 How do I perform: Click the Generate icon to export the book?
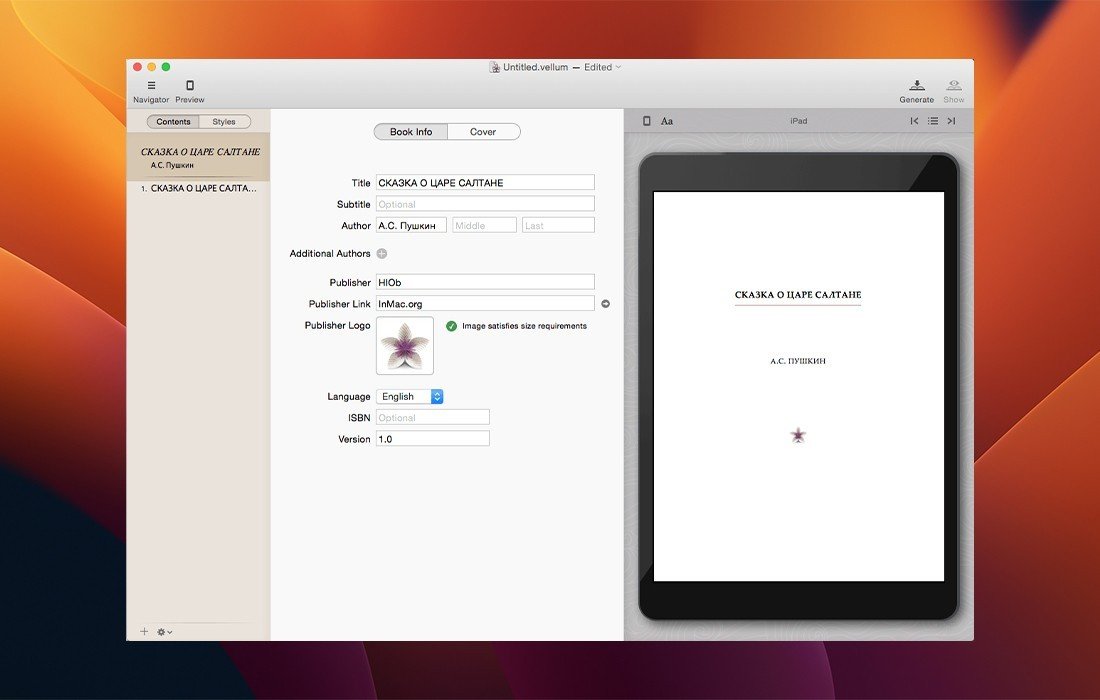[916, 85]
